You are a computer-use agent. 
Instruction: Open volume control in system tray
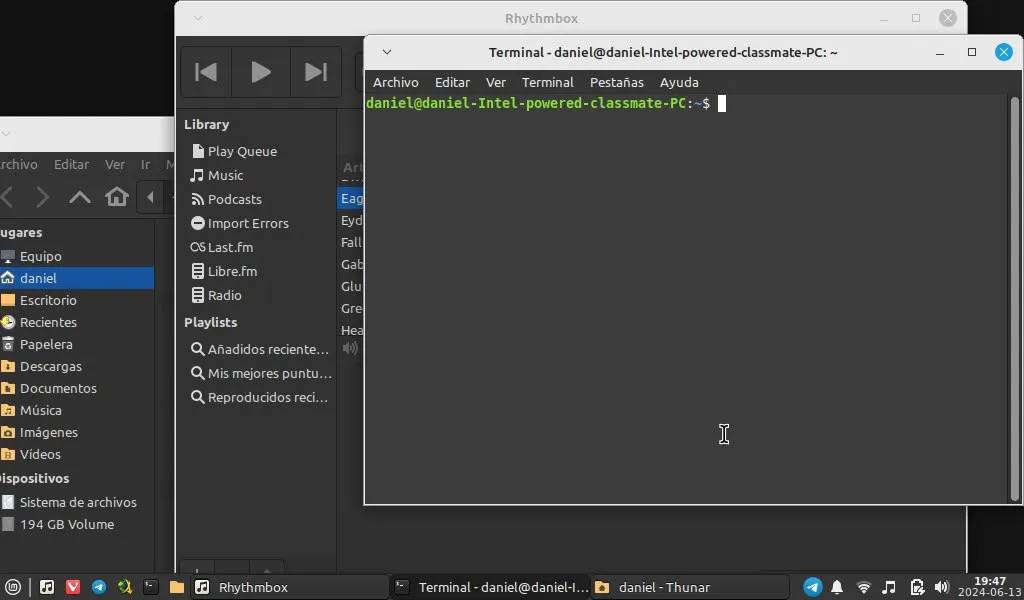[x=941, y=587]
